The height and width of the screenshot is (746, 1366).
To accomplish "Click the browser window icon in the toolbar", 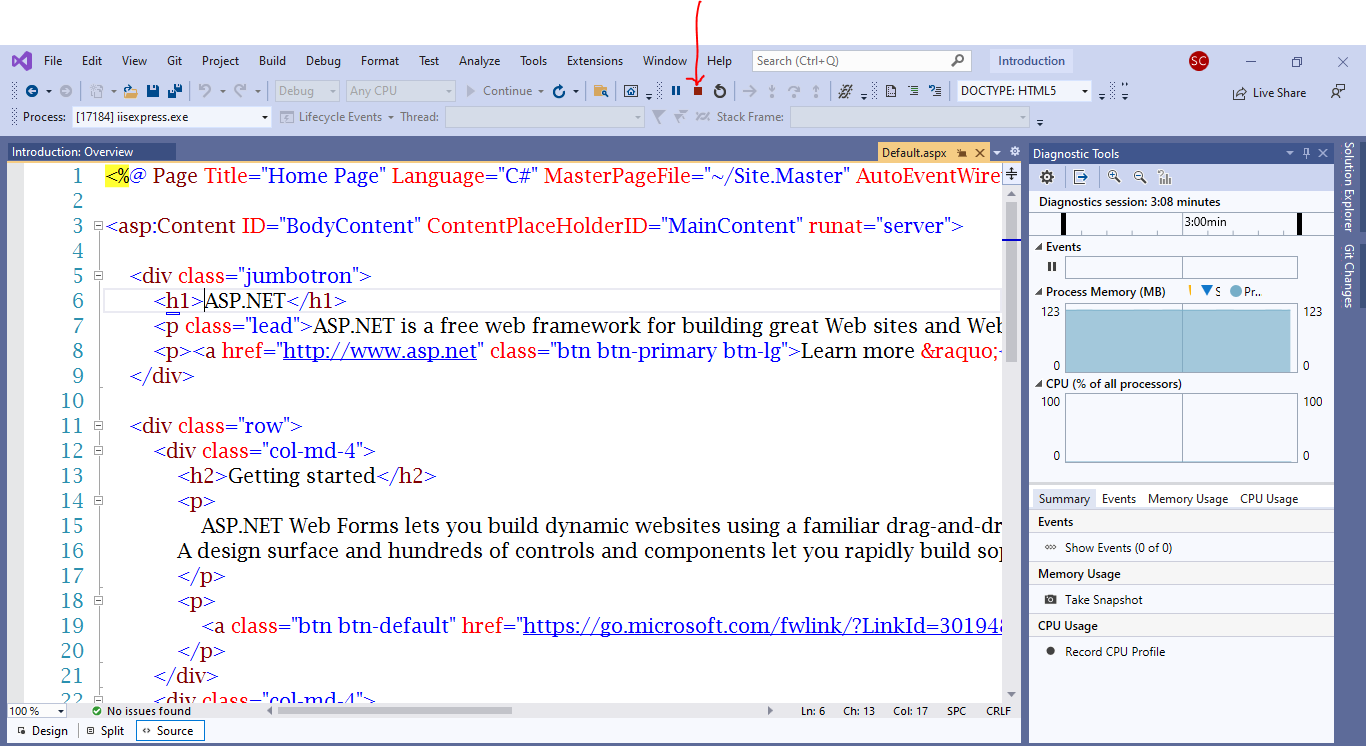I will pyautogui.click(x=631, y=91).
